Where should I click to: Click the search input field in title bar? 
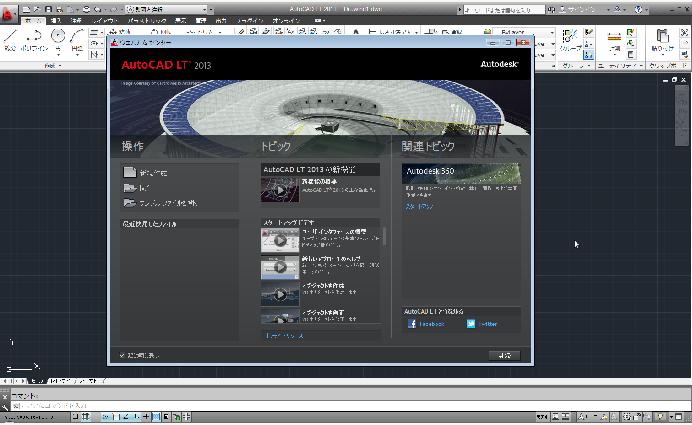(x=504, y=9)
